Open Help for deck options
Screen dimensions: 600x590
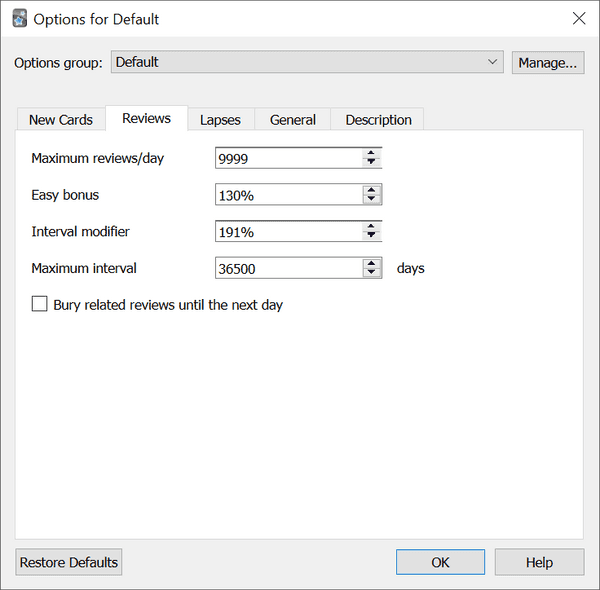pyautogui.click(x=539, y=562)
